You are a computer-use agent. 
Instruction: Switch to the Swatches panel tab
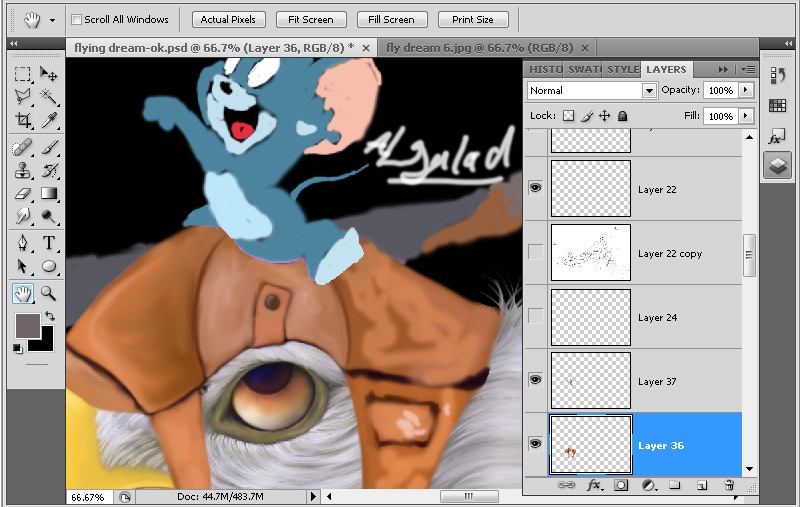[585, 69]
